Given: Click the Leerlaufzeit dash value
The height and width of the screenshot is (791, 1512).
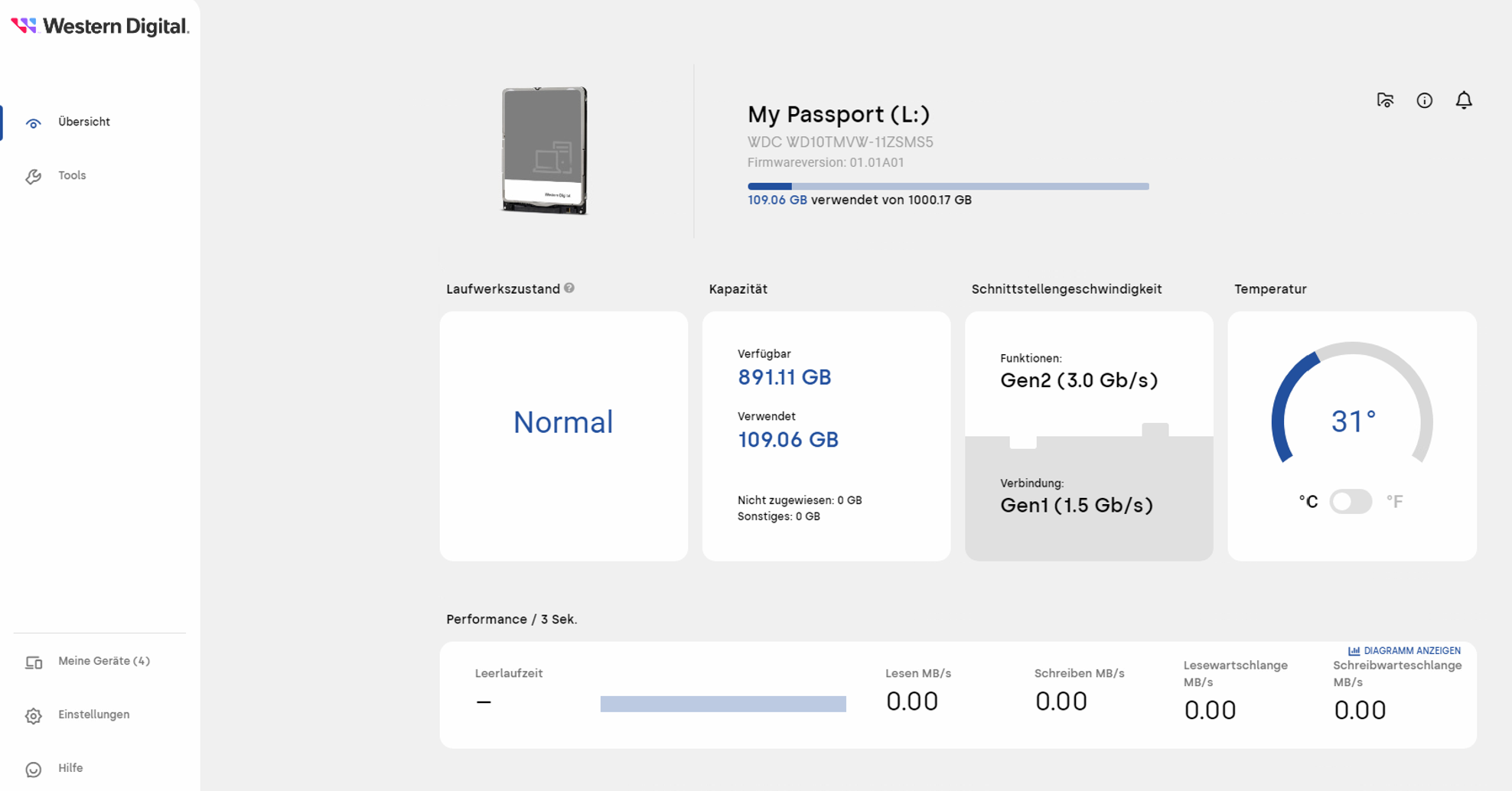Looking at the screenshot, I should pyautogui.click(x=484, y=702).
